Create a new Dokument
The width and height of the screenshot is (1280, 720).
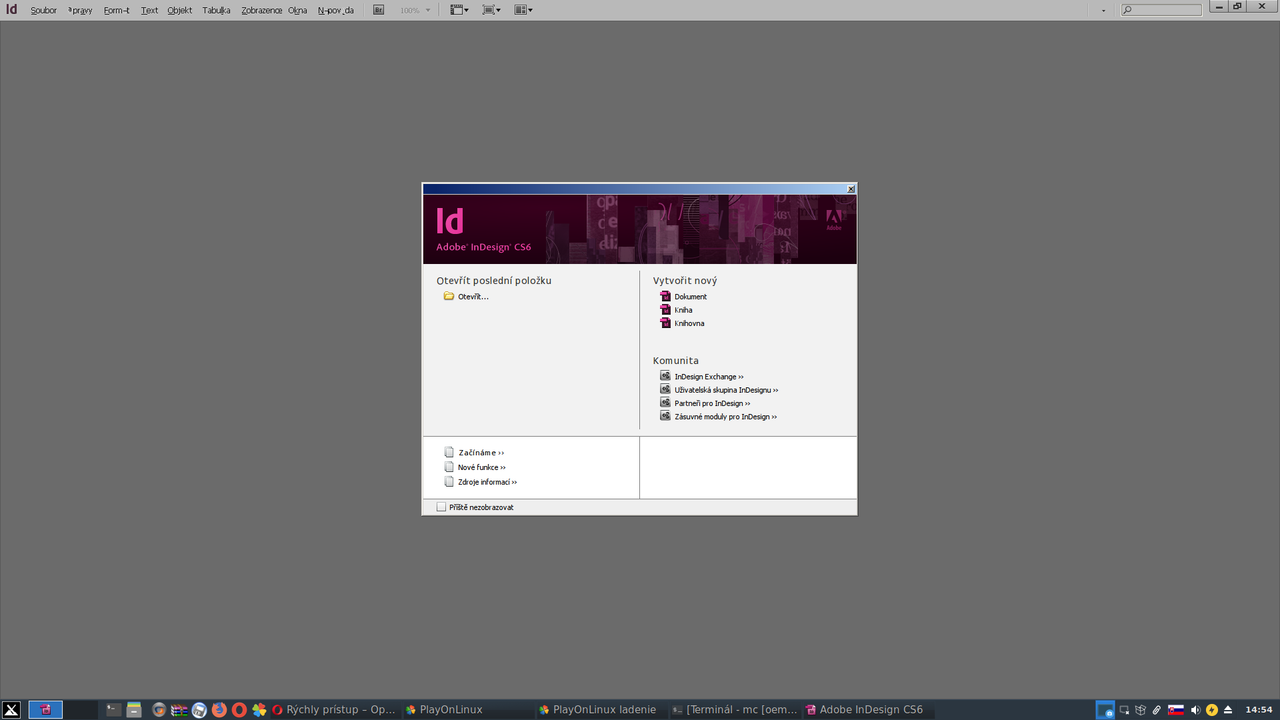[690, 297]
